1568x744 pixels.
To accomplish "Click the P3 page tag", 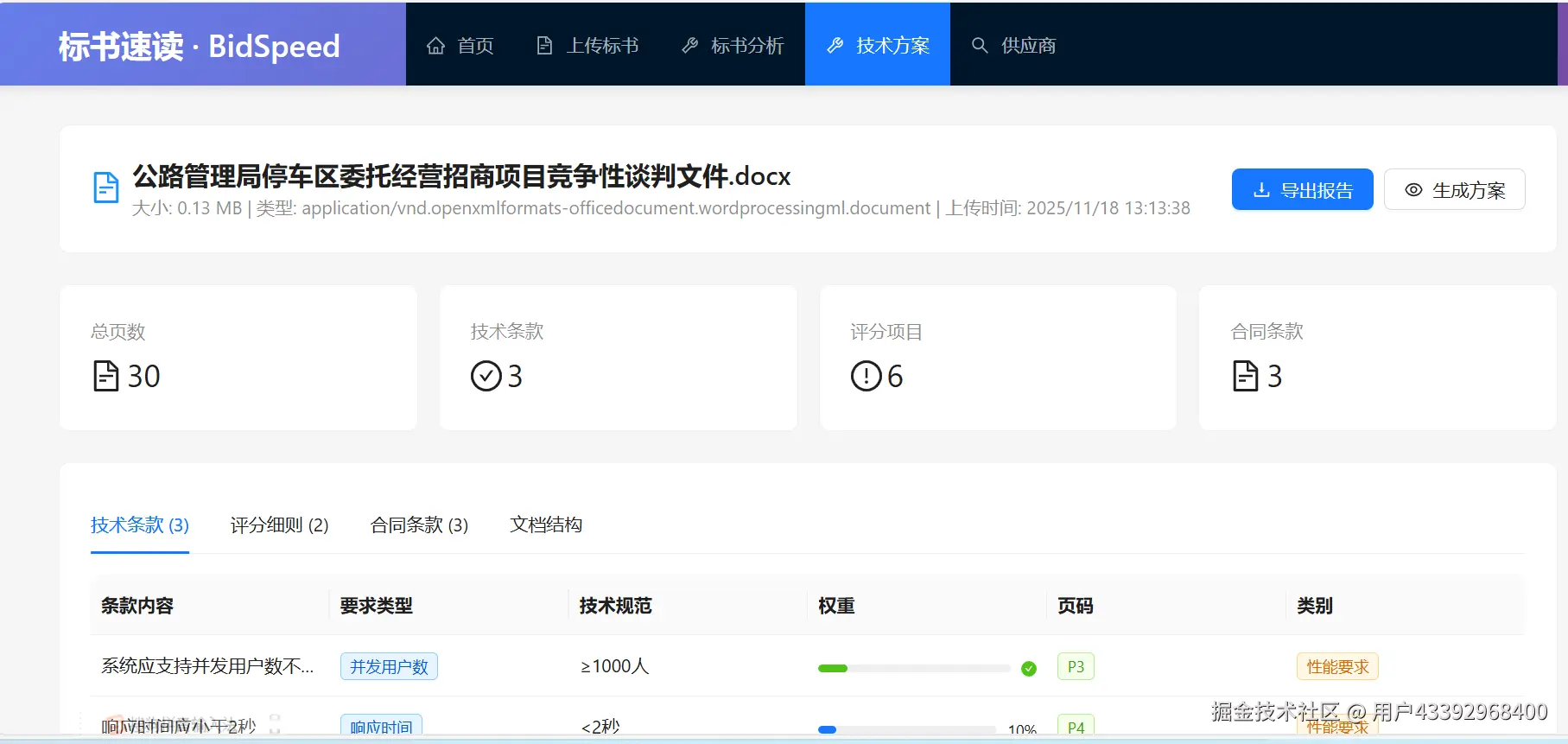I will [x=1076, y=666].
